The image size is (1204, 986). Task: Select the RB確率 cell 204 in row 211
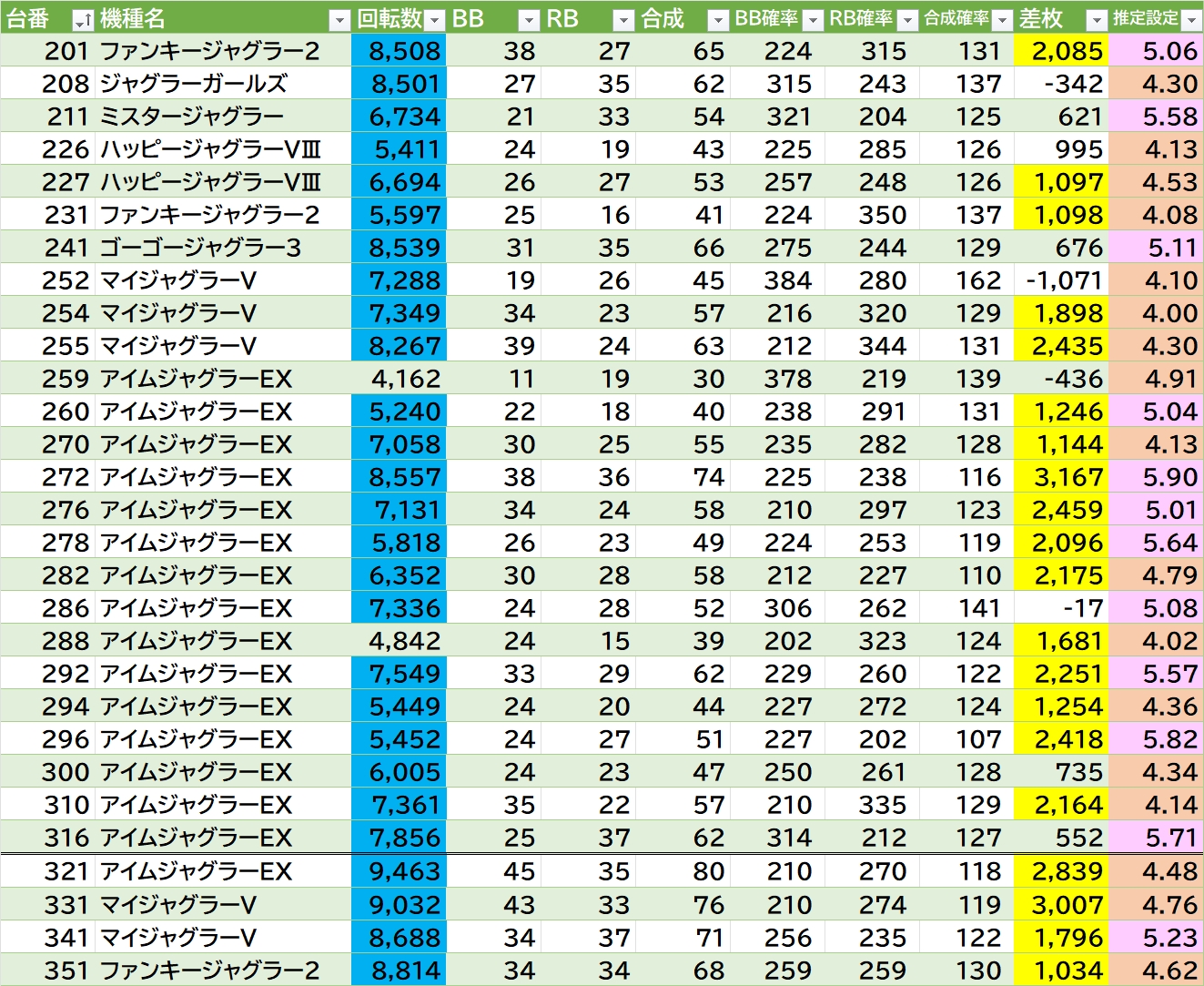coord(872,117)
